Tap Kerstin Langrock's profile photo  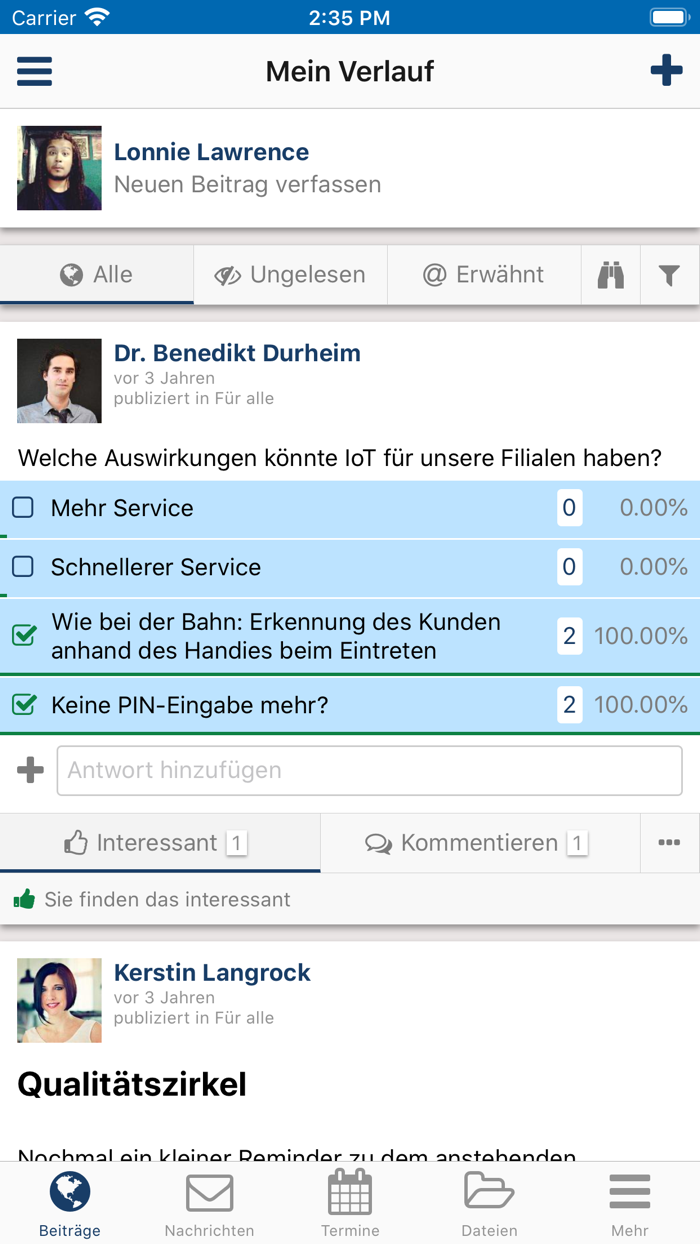point(59,1000)
